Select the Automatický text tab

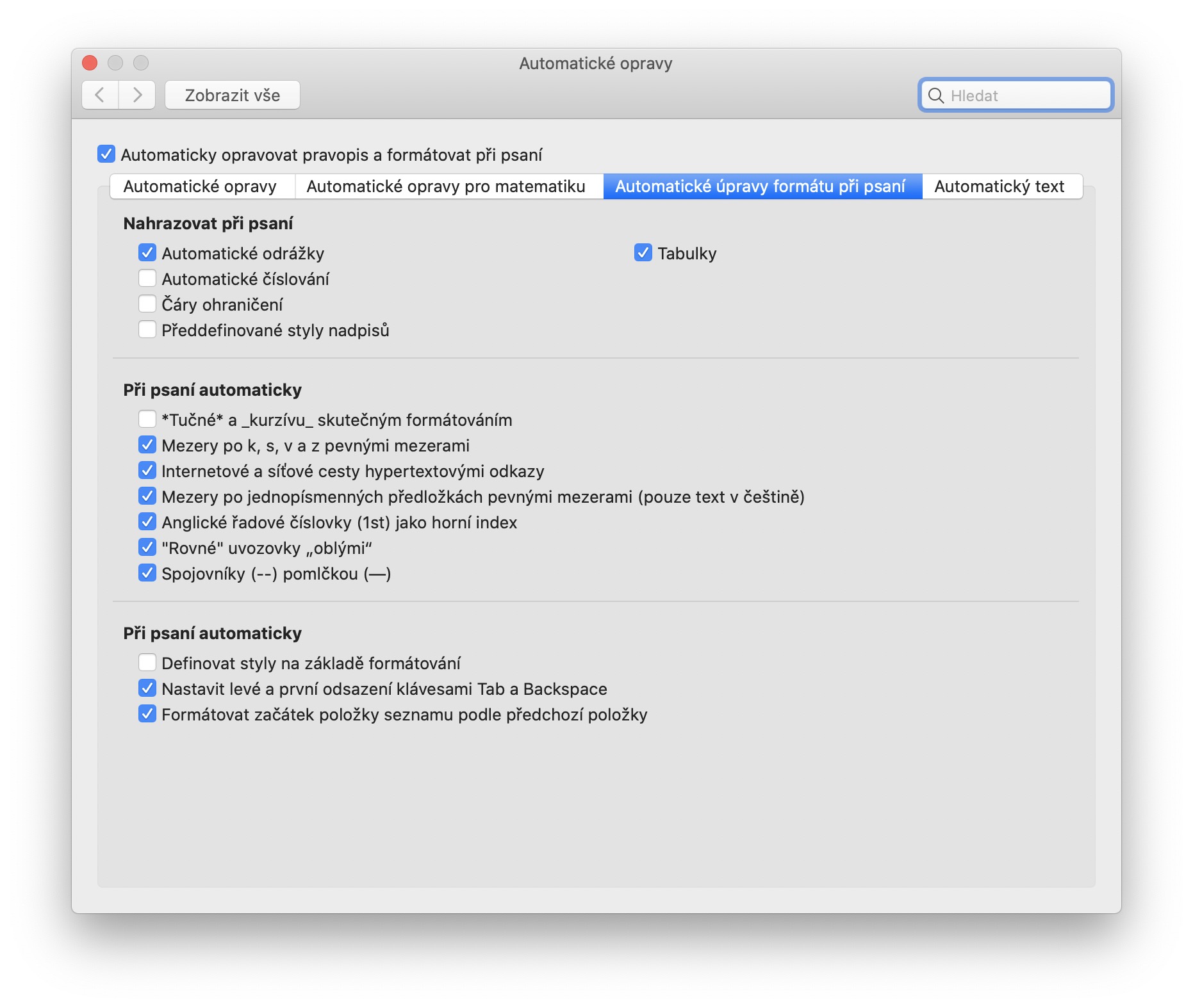coord(999,186)
